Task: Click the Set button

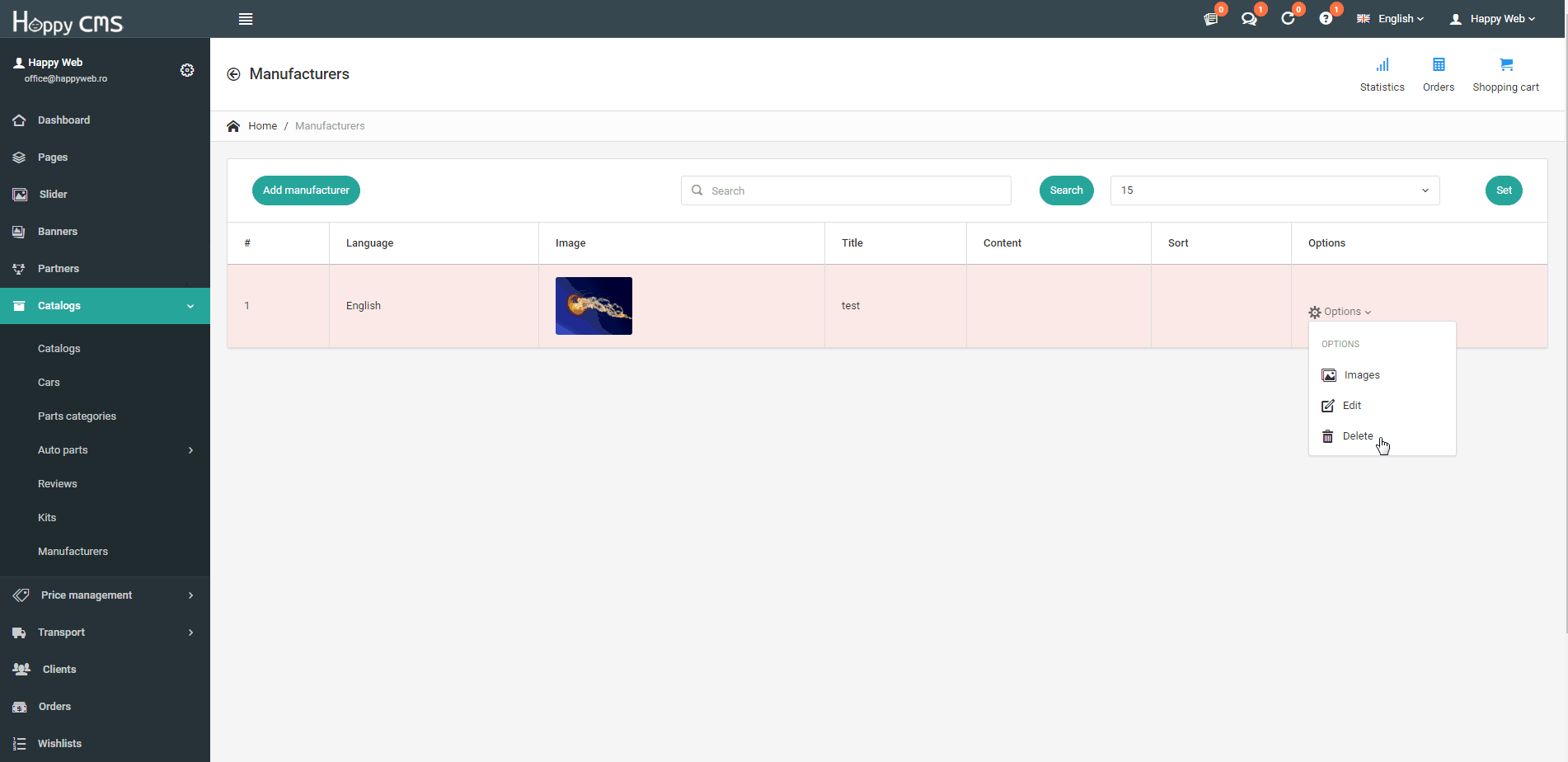Action: (1504, 190)
